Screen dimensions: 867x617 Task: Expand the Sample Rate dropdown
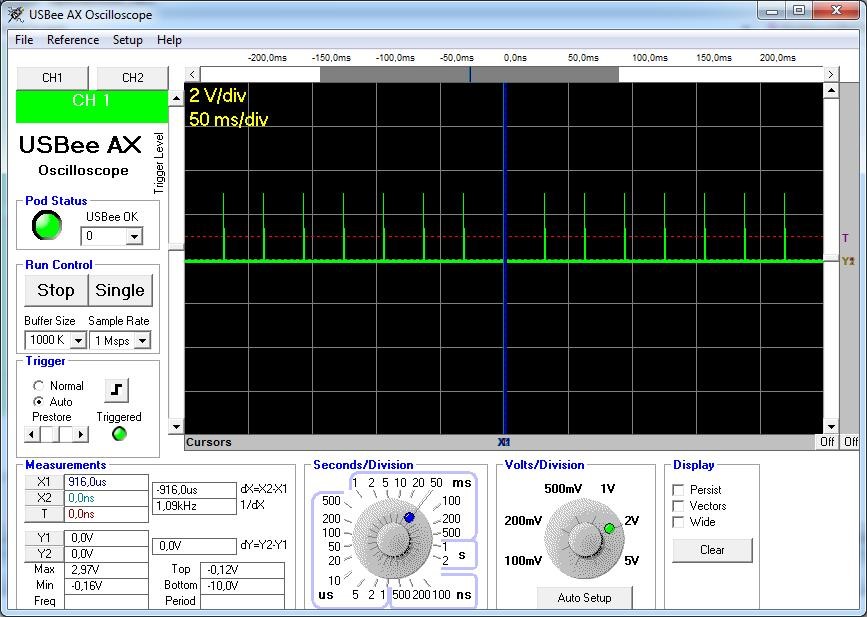(142, 341)
